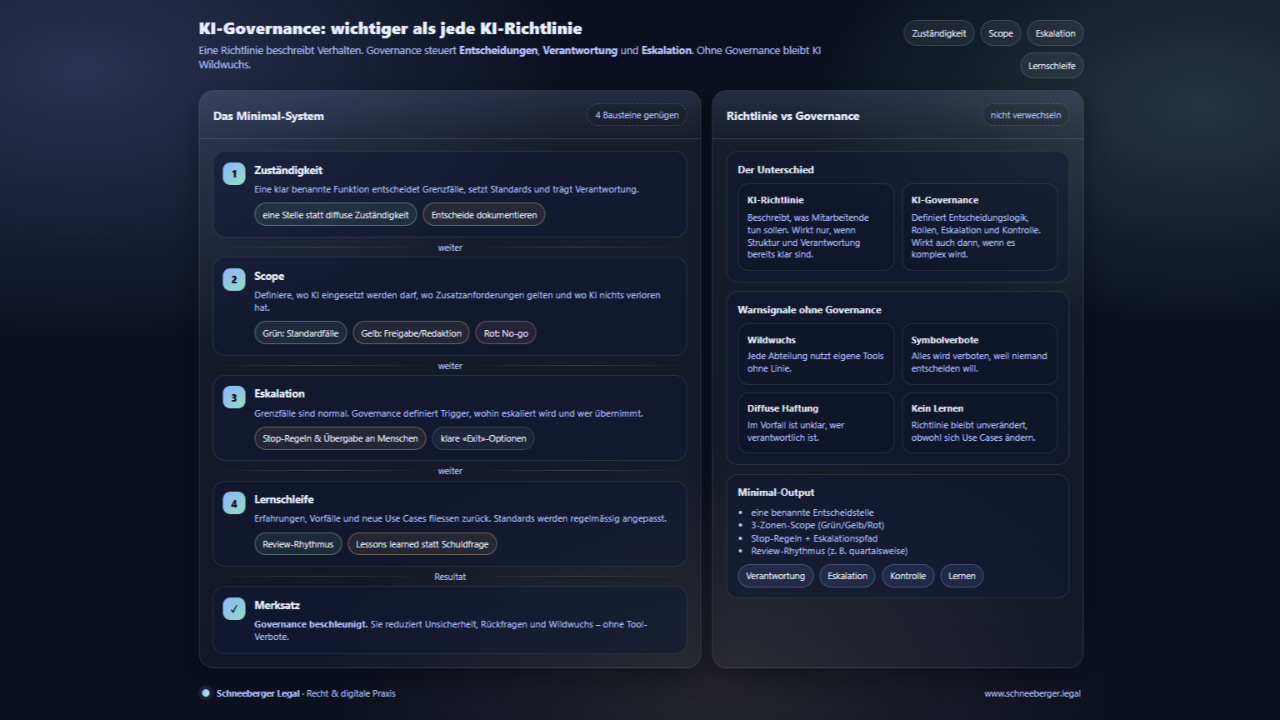Select the 'Der Unterschied' section heading

776,170
